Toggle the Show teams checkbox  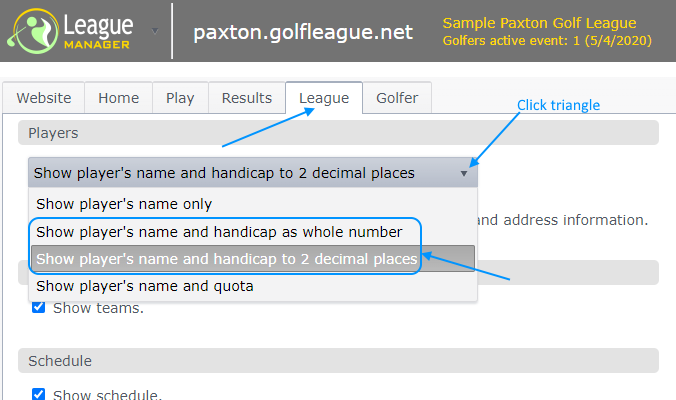[x=38, y=307]
